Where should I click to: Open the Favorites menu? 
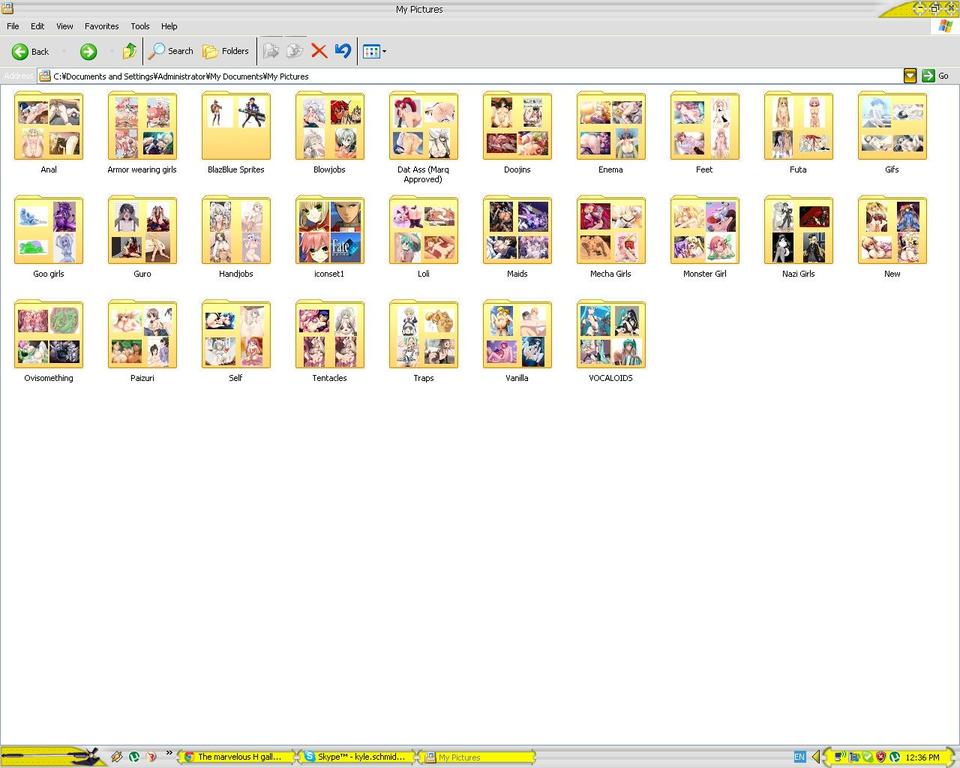tap(101, 26)
